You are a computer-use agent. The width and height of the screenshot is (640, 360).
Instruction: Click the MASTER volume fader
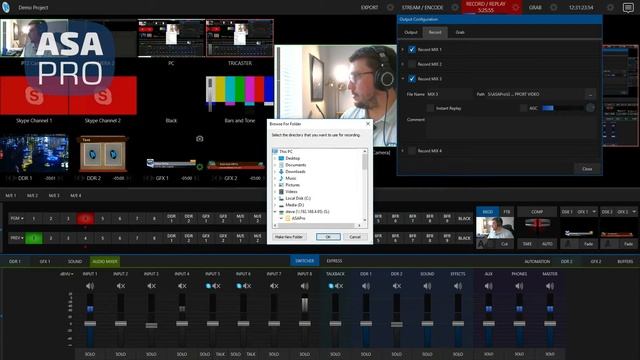pos(550,324)
